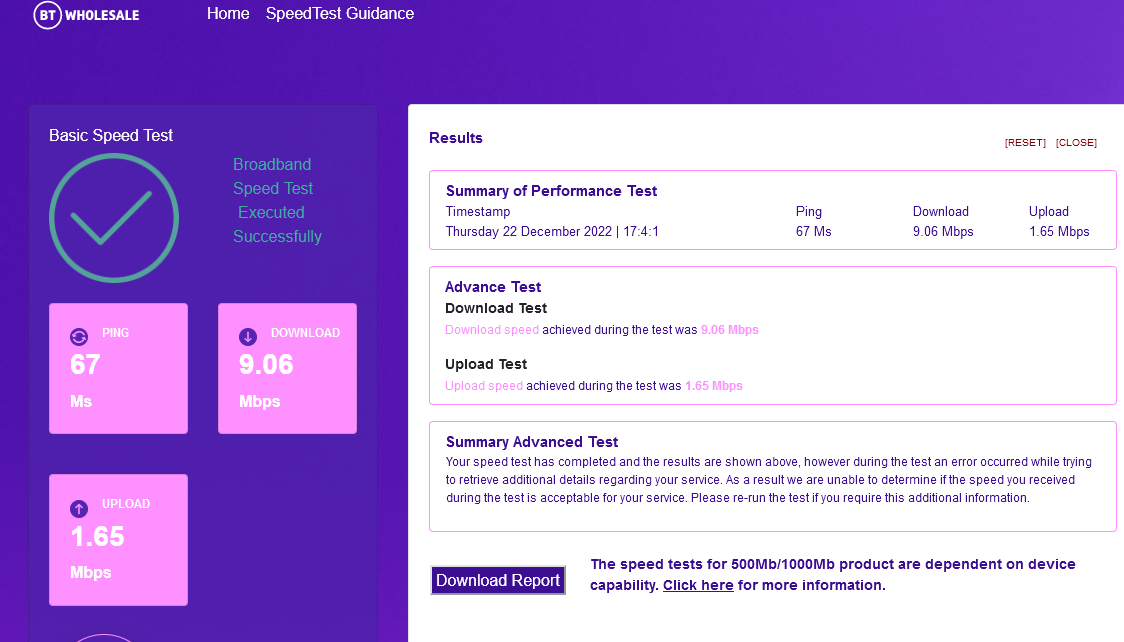Click the 'Ping' column label in summary
1124x642 pixels.
point(809,211)
